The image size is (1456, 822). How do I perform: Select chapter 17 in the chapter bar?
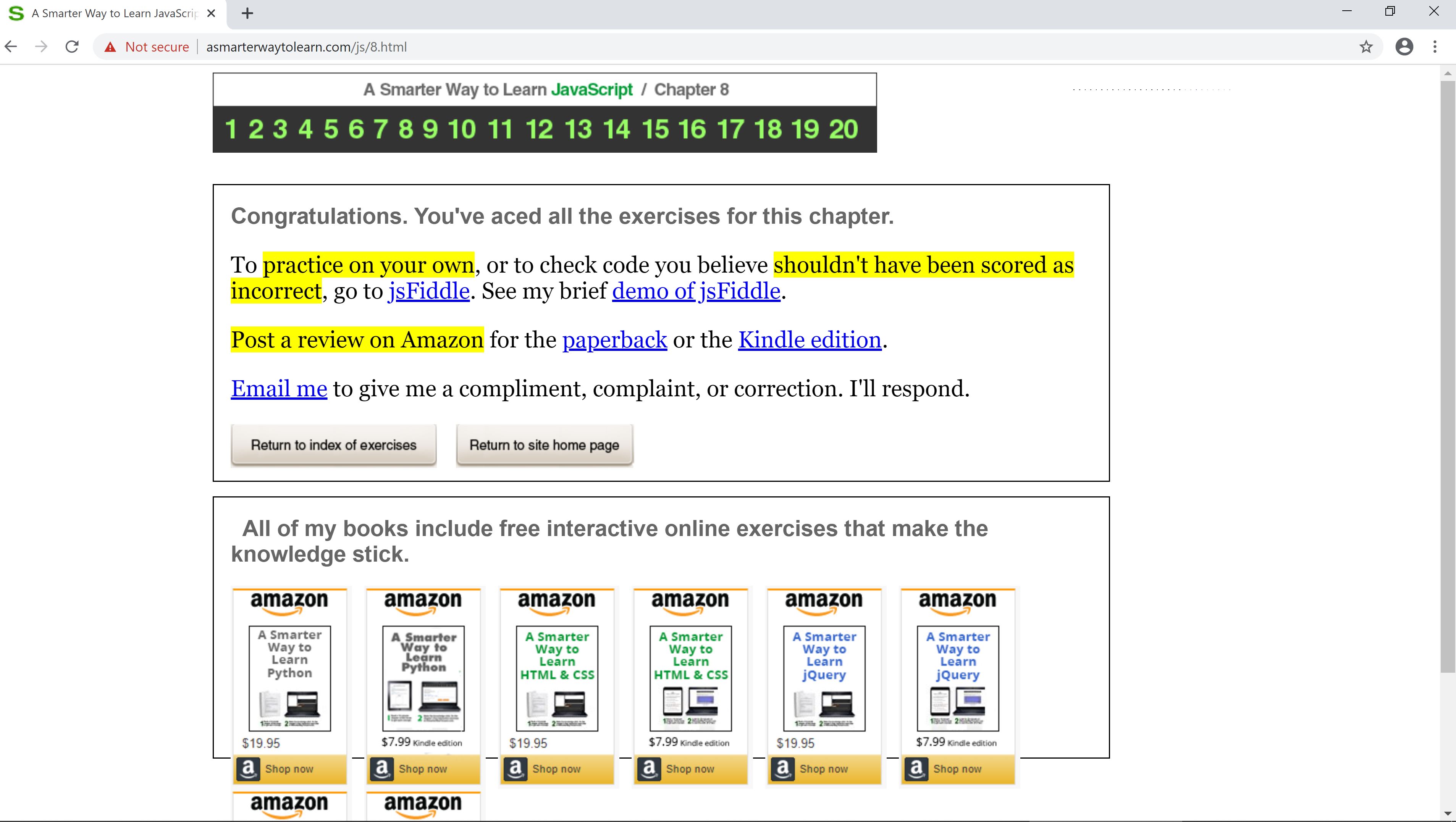click(x=731, y=129)
